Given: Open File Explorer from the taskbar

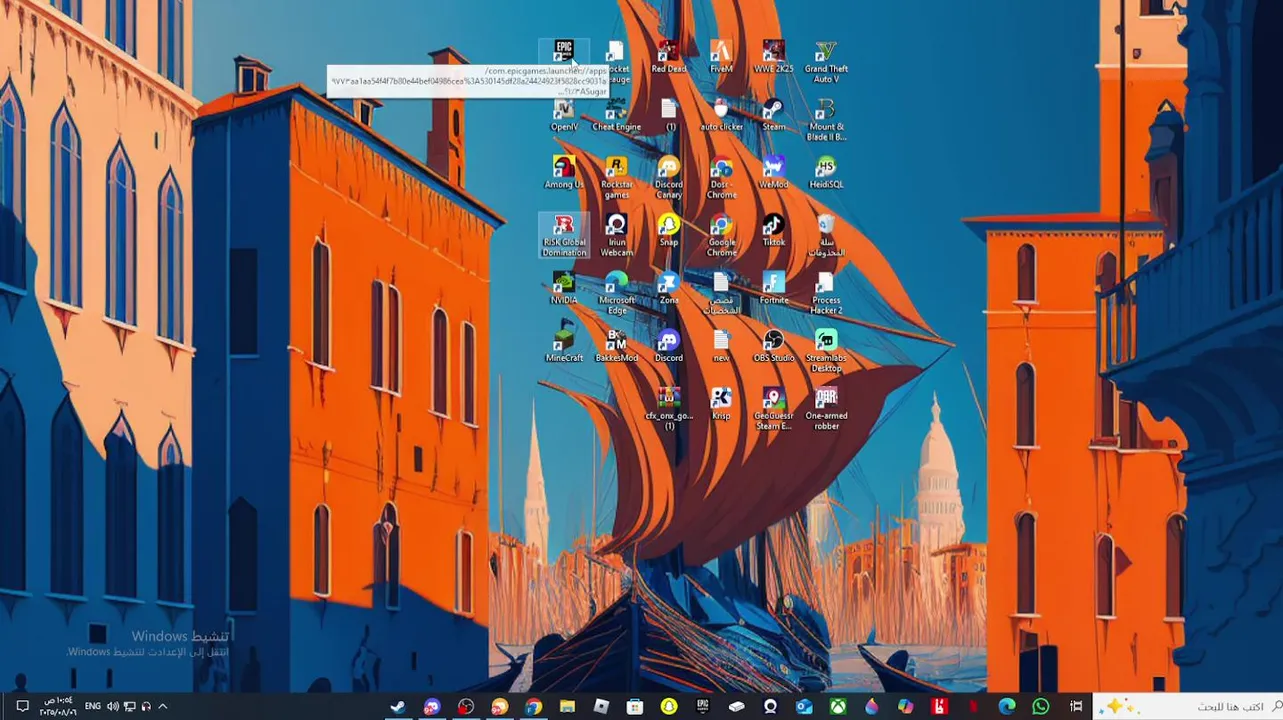Looking at the screenshot, I should pos(567,706).
